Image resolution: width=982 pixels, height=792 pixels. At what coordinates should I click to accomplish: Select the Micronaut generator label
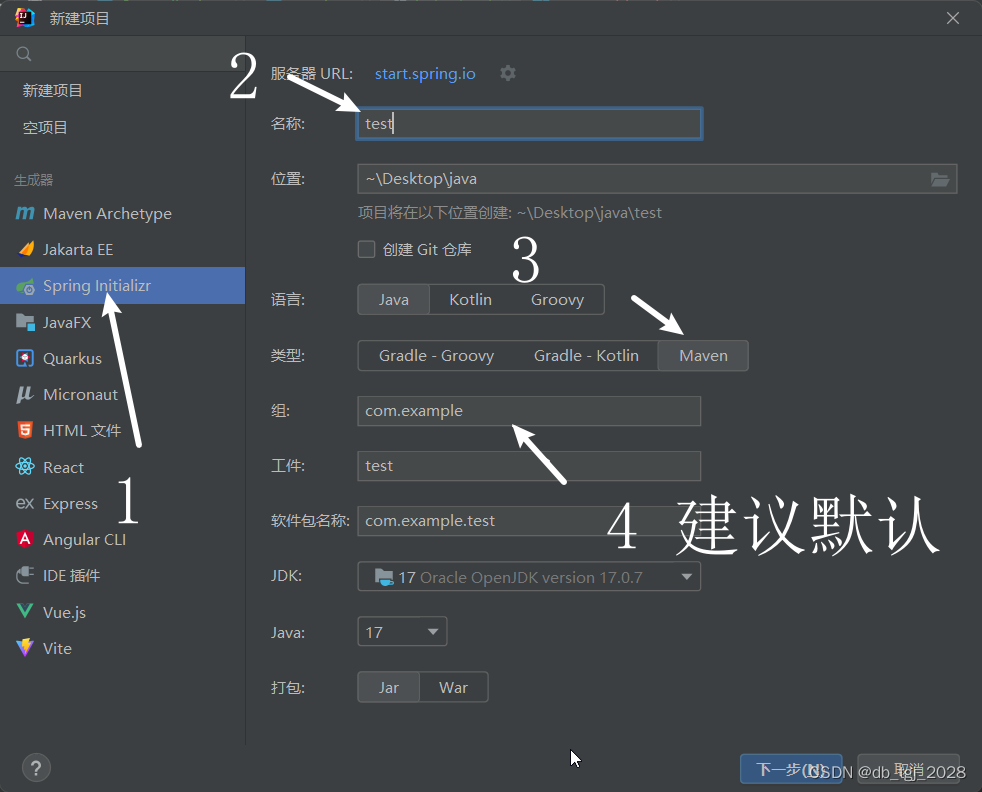click(x=80, y=394)
